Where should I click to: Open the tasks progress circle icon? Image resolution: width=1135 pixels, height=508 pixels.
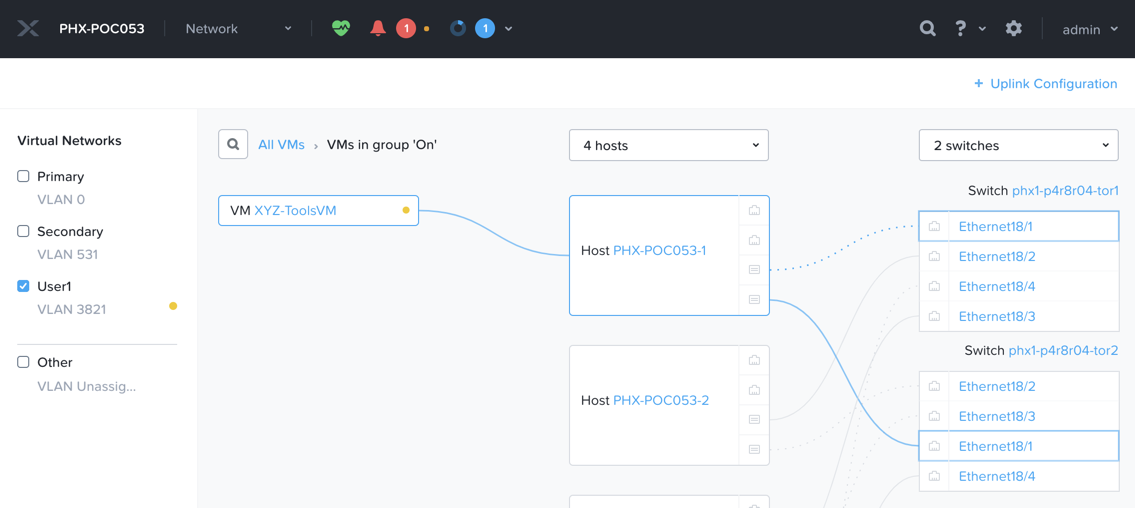[x=457, y=28]
